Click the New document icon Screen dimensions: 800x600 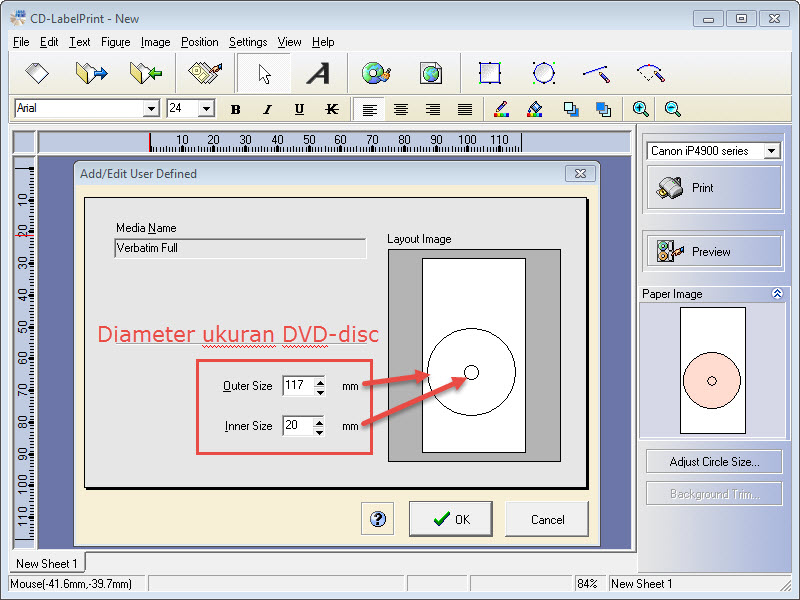click(x=37, y=73)
